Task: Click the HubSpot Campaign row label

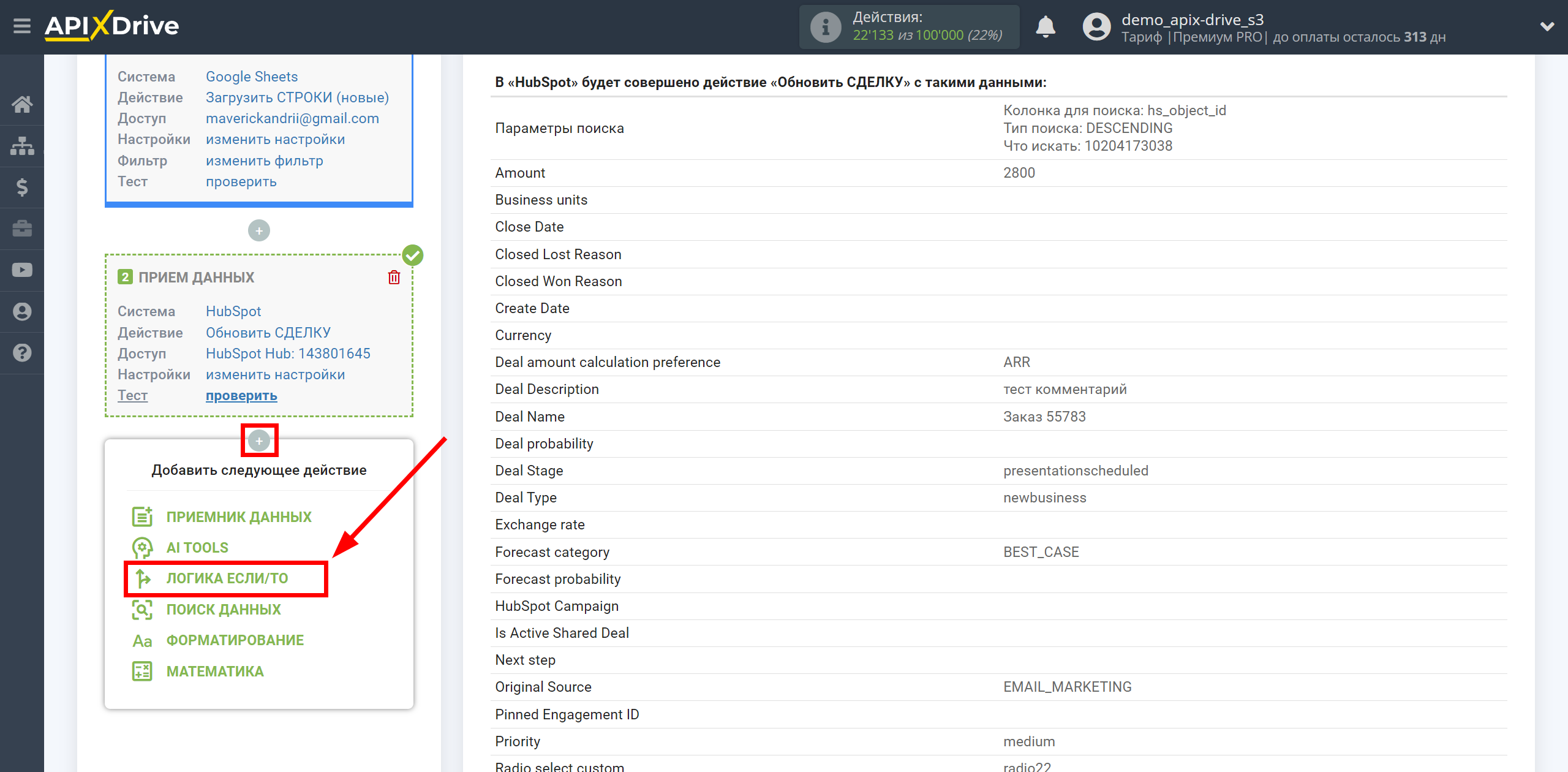Action: [557, 606]
